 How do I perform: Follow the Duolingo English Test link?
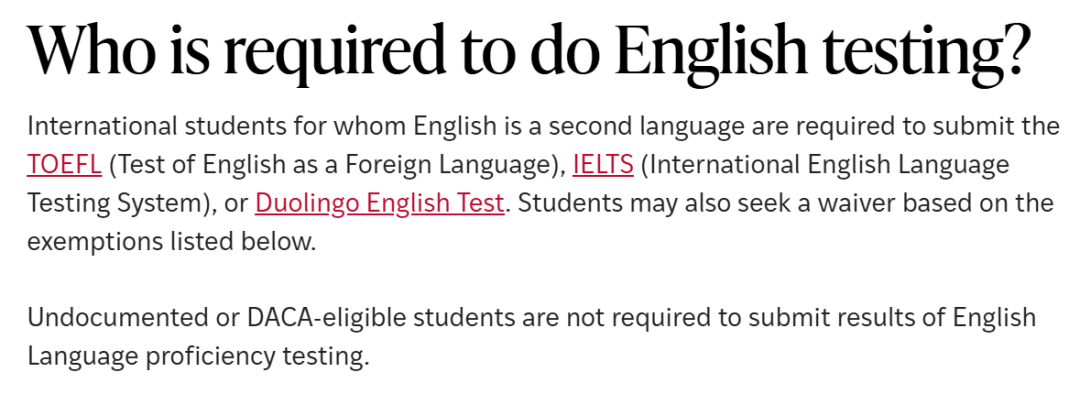click(380, 204)
